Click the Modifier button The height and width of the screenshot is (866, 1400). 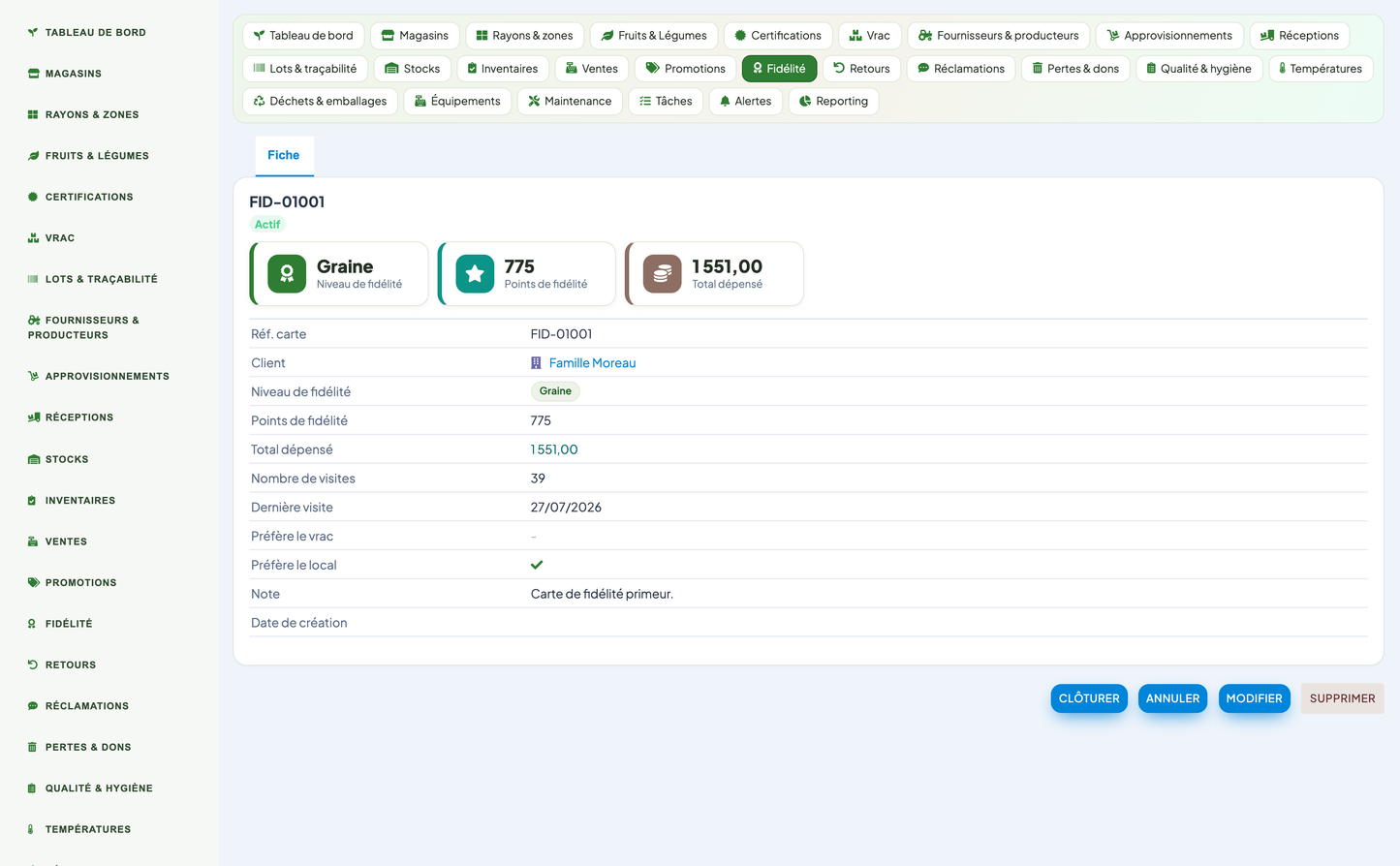click(1254, 698)
